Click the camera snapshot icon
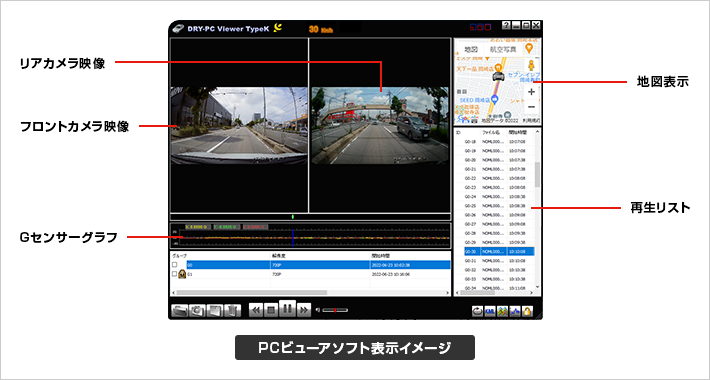710x380 pixels. point(197,311)
